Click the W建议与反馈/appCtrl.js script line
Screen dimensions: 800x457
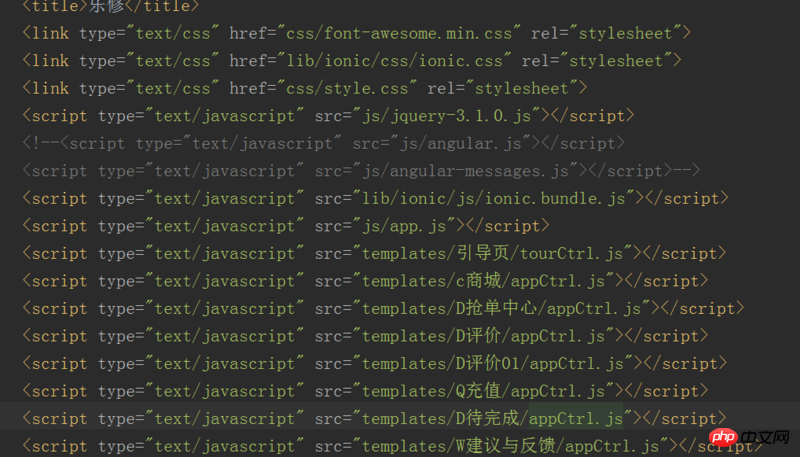(392, 447)
